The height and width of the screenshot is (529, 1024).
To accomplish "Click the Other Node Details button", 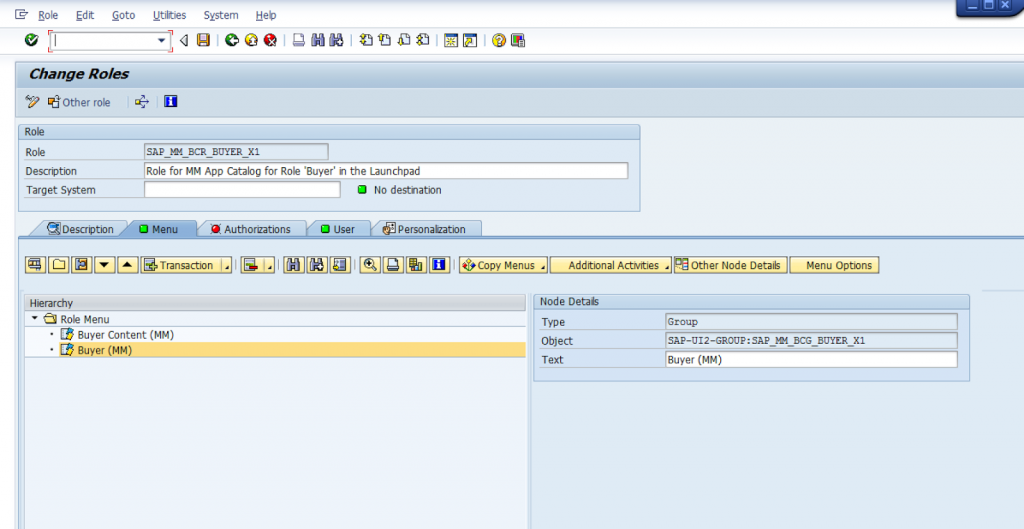I will (730, 265).
